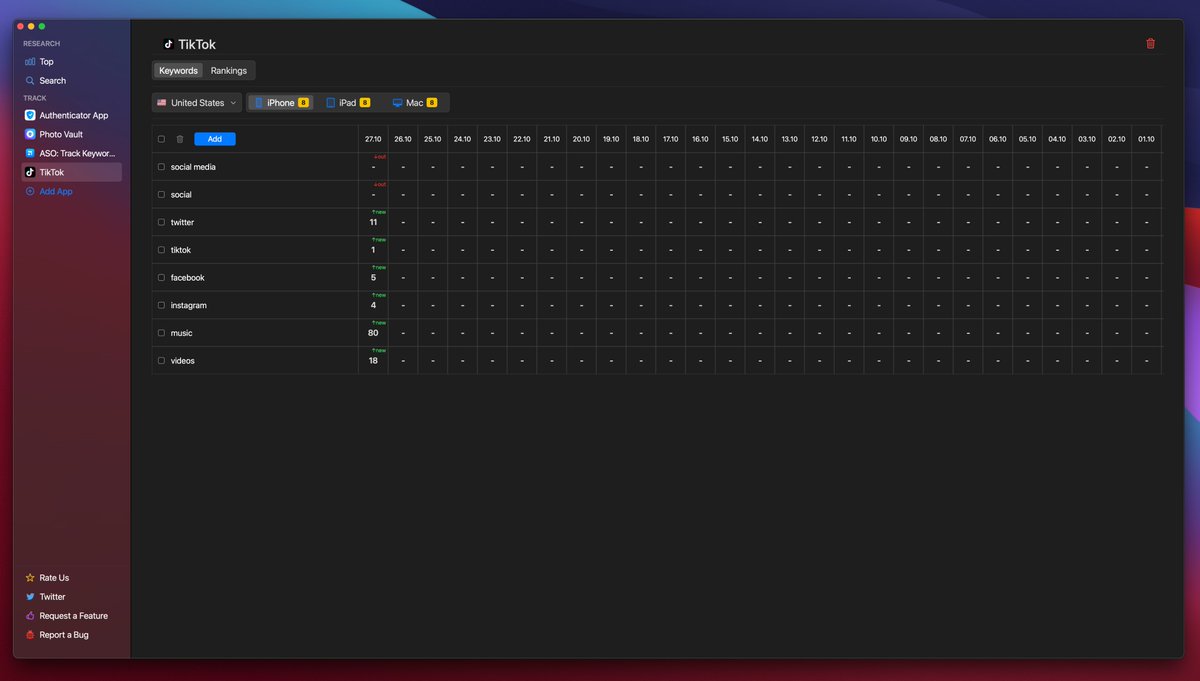The width and height of the screenshot is (1200, 681).
Task: Click the Request a Feature thumbs-up icon
Action: (x=30, y=616)
